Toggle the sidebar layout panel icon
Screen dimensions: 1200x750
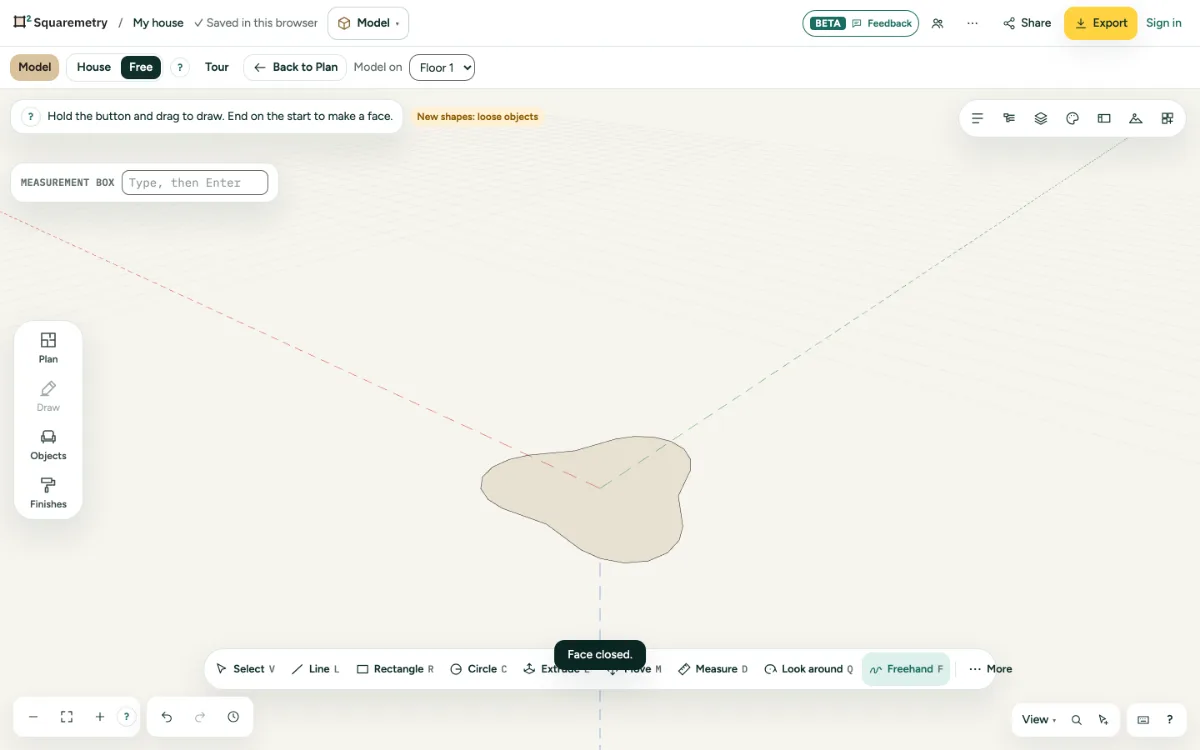coord(1104,118)
